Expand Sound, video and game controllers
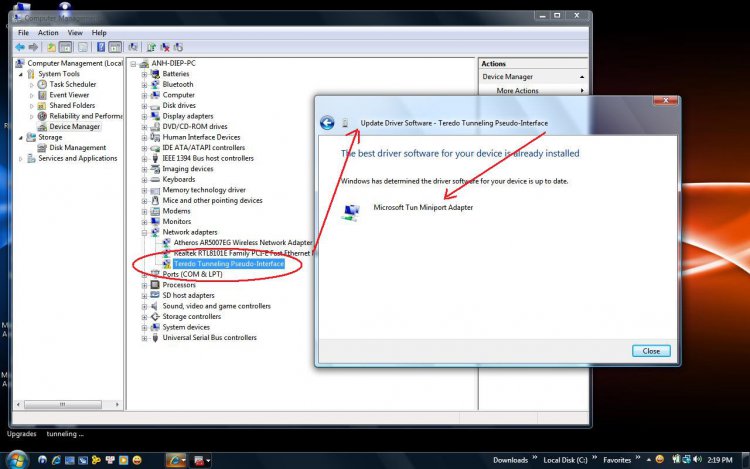The image size is (750, 469). tap(144, 306)
